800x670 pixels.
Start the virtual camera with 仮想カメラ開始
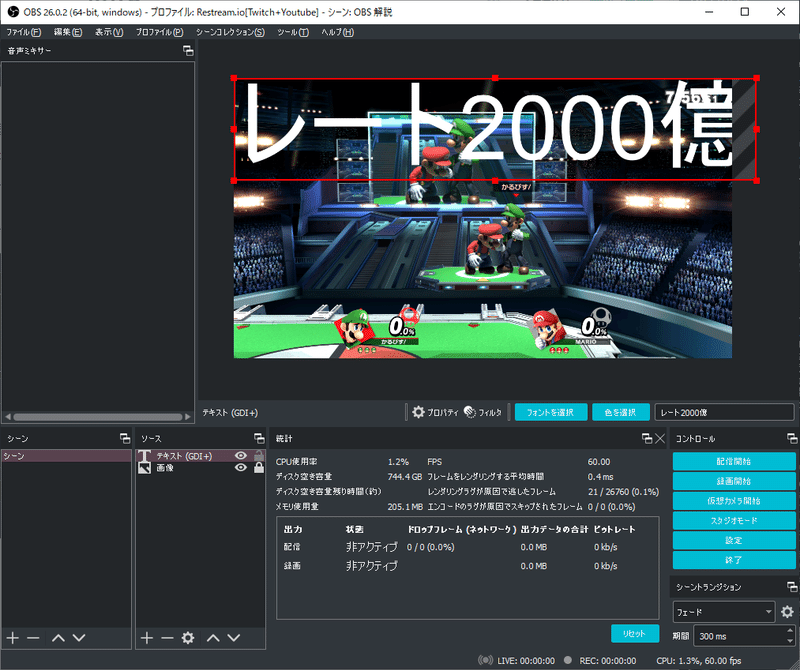pos(734,501)
